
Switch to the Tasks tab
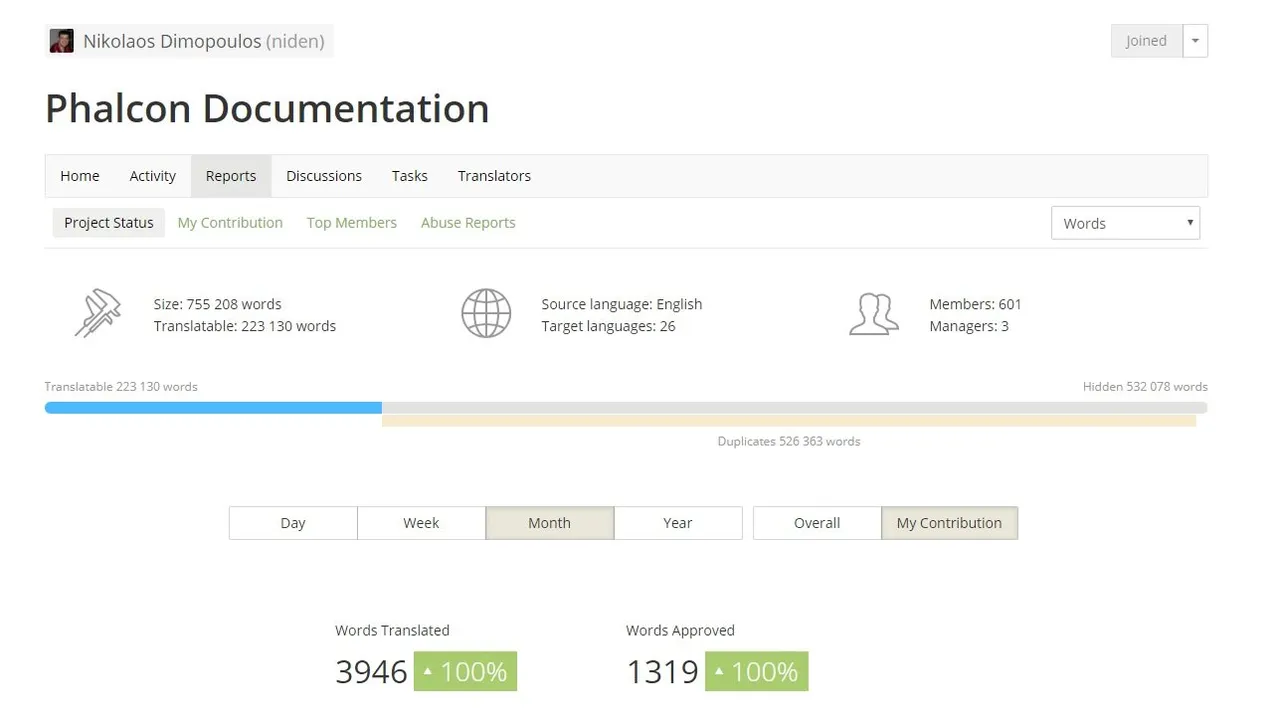click(x=410, y=176)
